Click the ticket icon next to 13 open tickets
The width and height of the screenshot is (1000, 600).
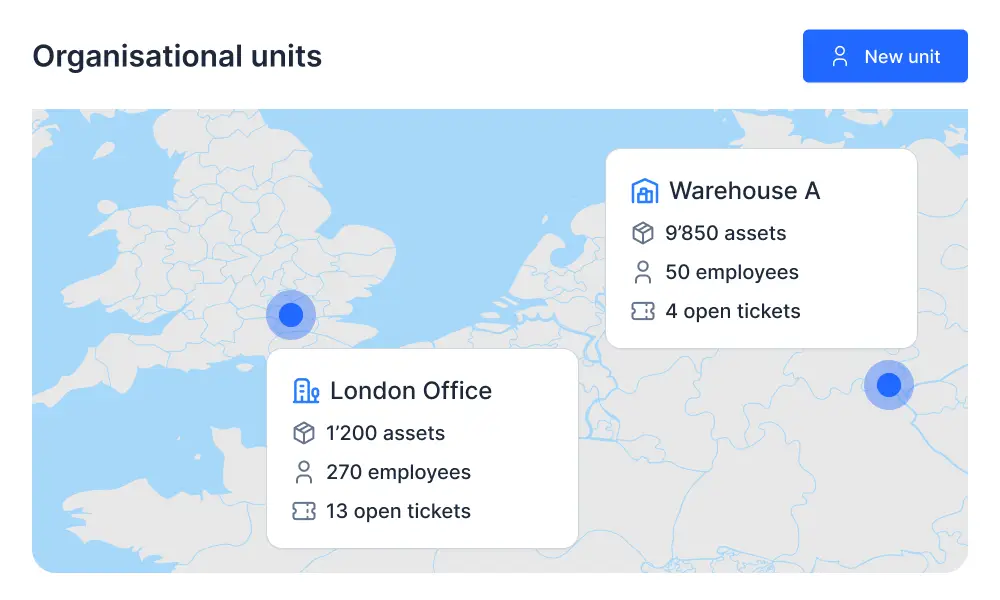pyautogui.click(x=304, y=511)
